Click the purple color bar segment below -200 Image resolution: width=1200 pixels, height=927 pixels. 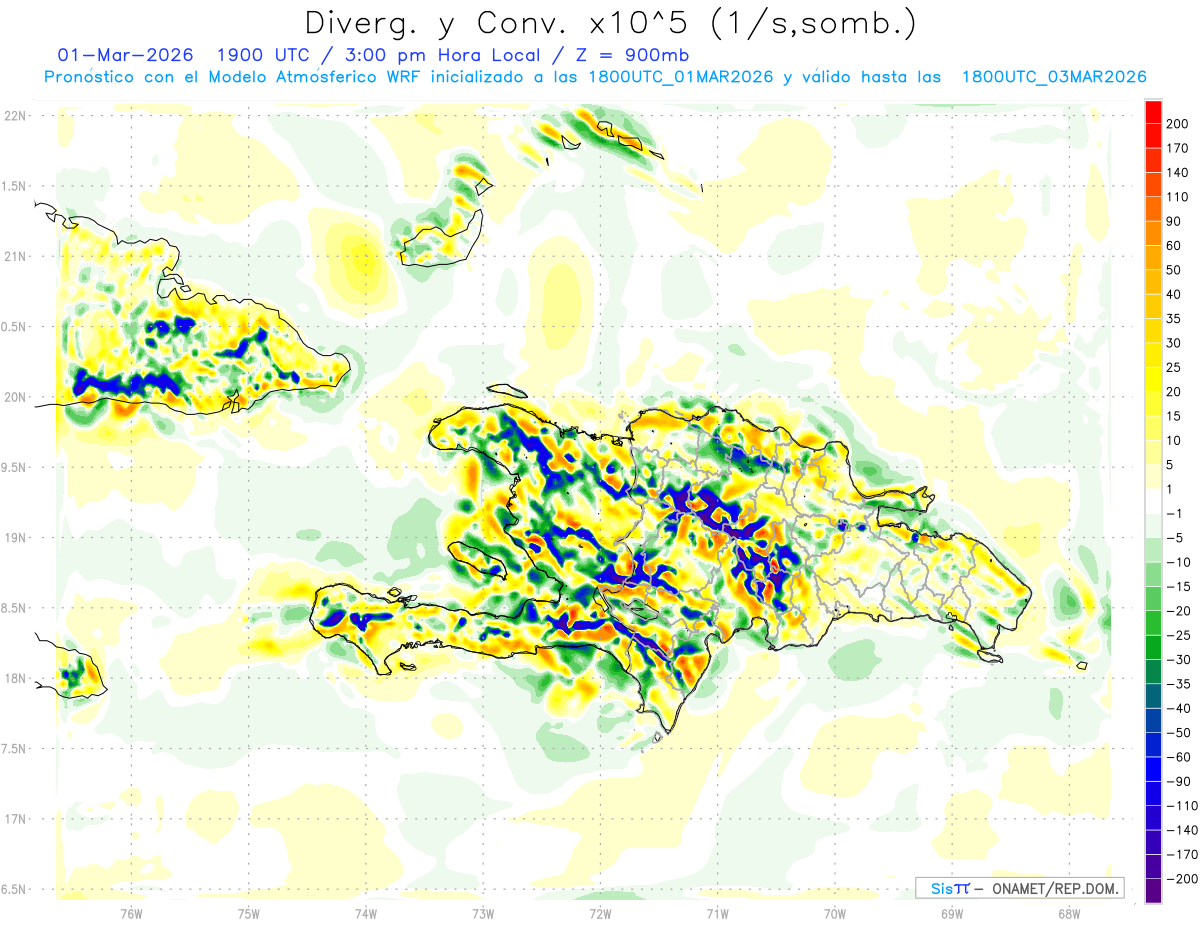pyautogui.click(x=1153, y=891)
